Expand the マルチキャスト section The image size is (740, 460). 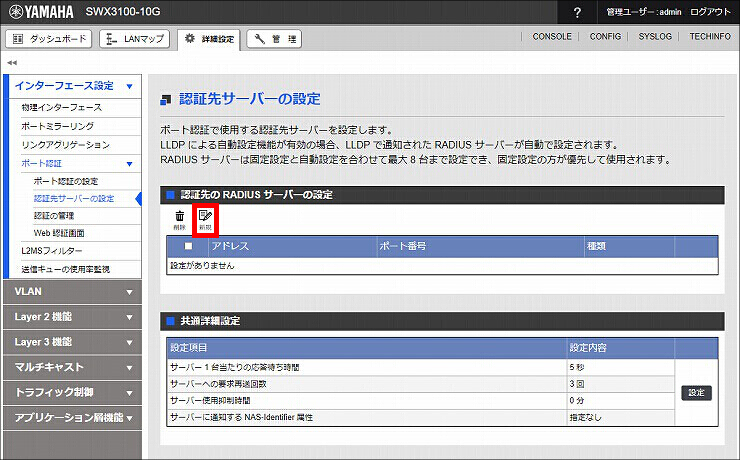(72, 367)
